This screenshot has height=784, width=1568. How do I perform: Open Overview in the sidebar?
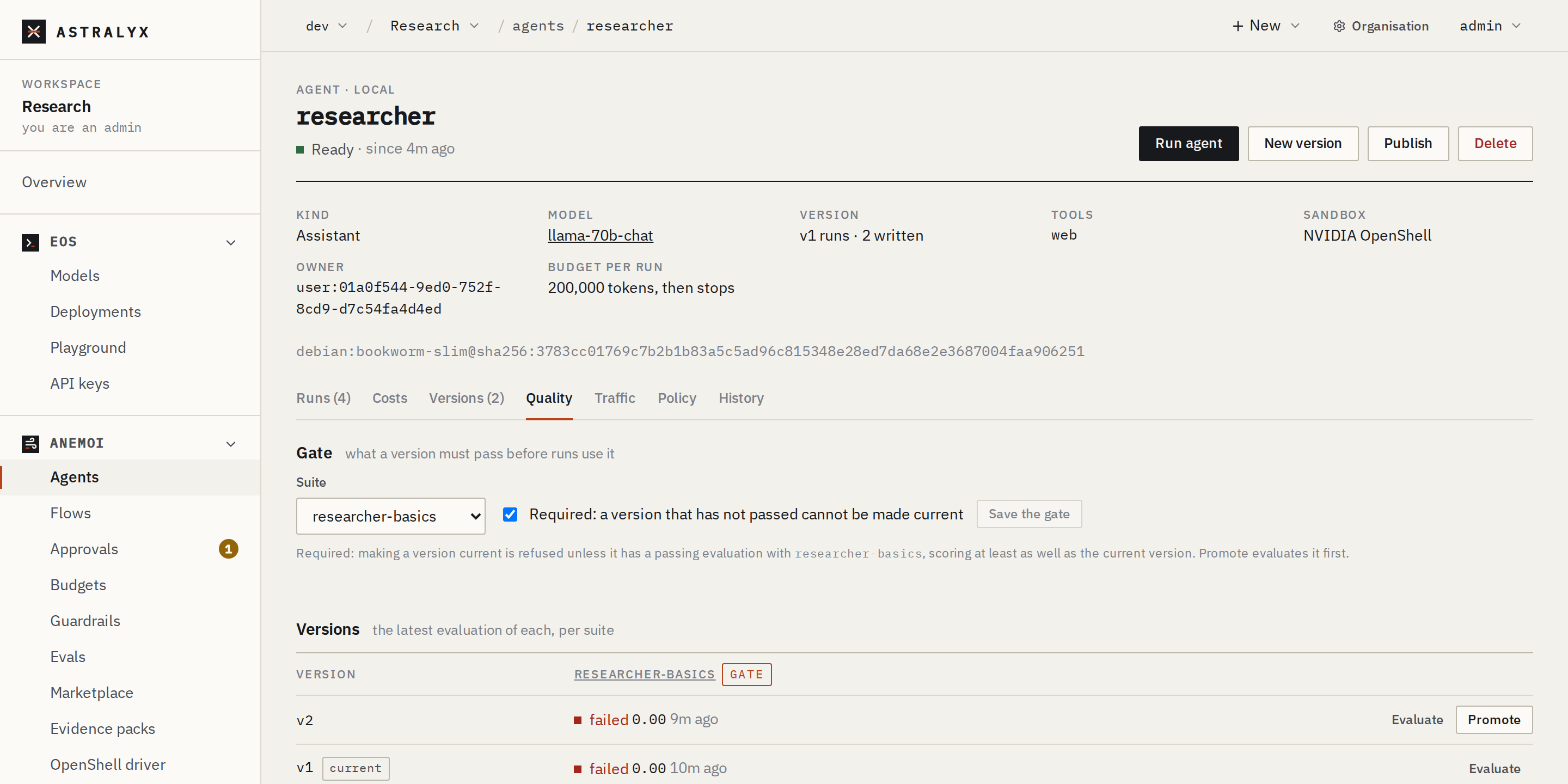click(x=54, y=182)
